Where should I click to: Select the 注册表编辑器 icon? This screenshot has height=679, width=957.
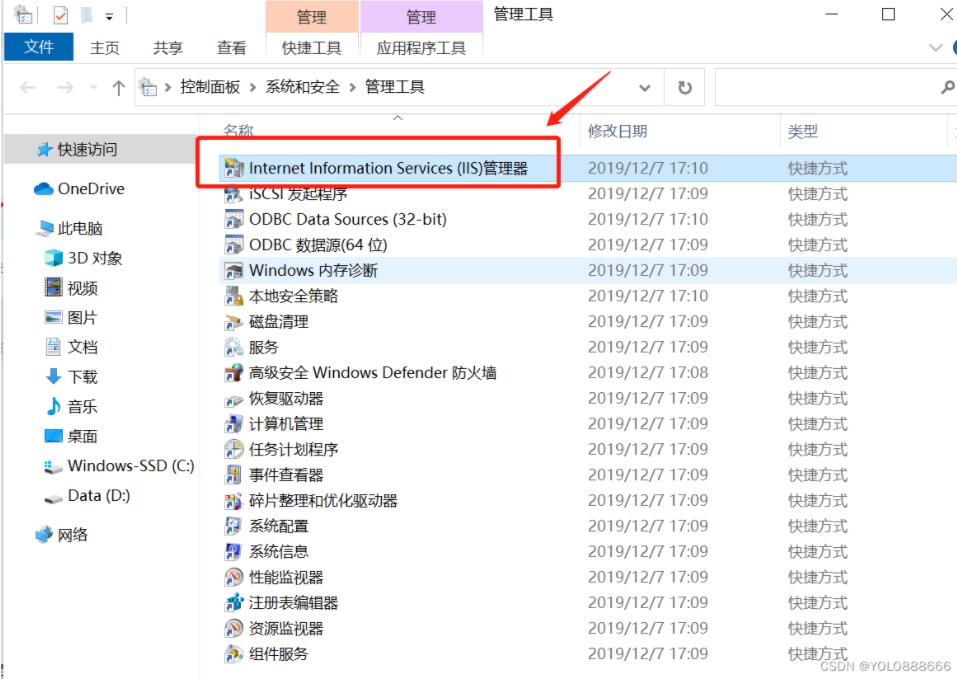tap(233, 603)
